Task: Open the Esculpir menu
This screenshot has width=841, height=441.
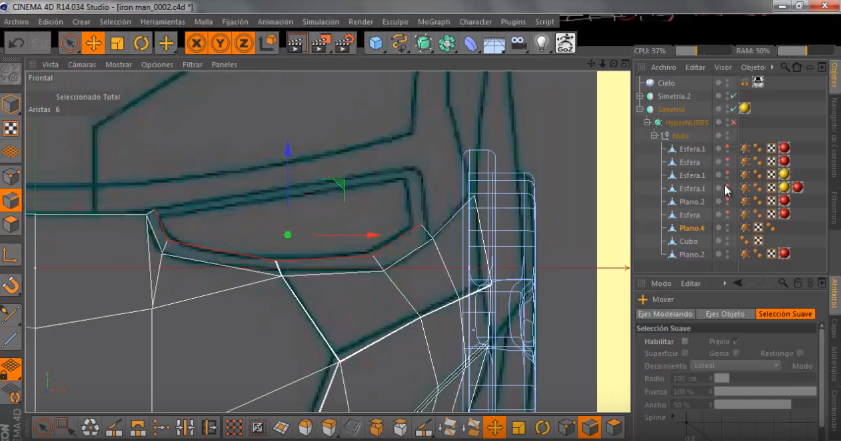Action: [395, 22]
